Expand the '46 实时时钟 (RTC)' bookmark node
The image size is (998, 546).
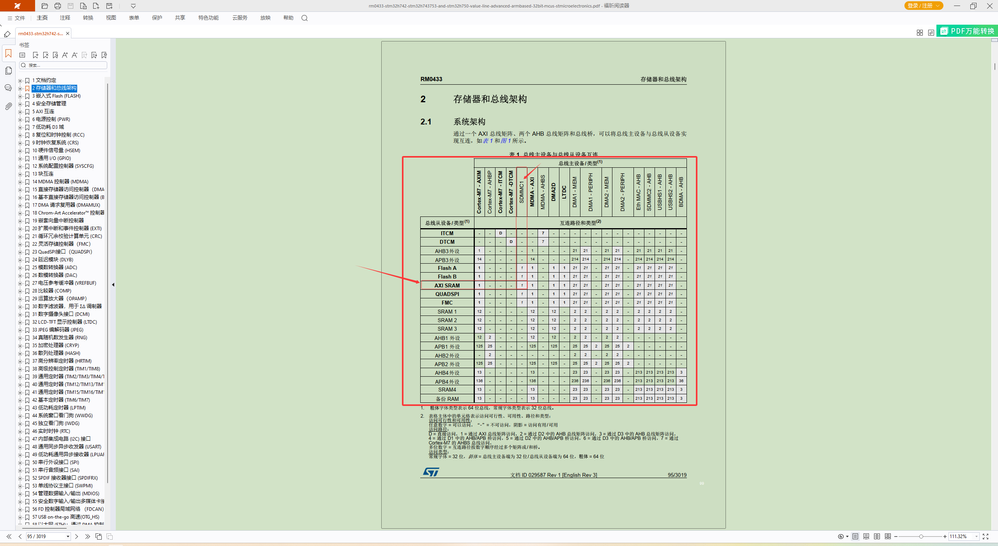click(x=20, y=431)
